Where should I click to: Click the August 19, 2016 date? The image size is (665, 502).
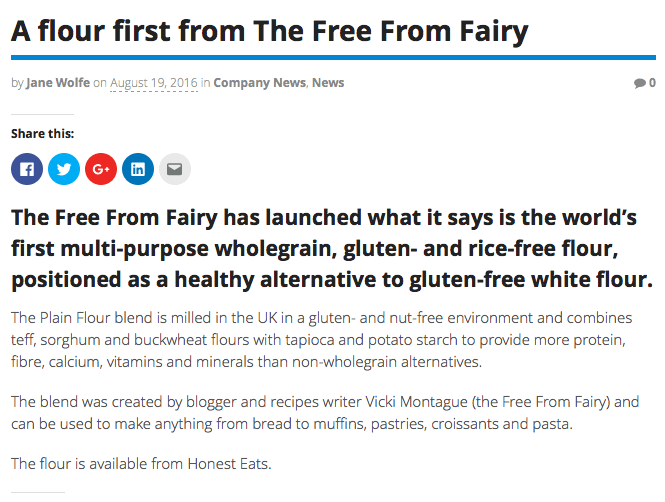(x=154, y=83)
